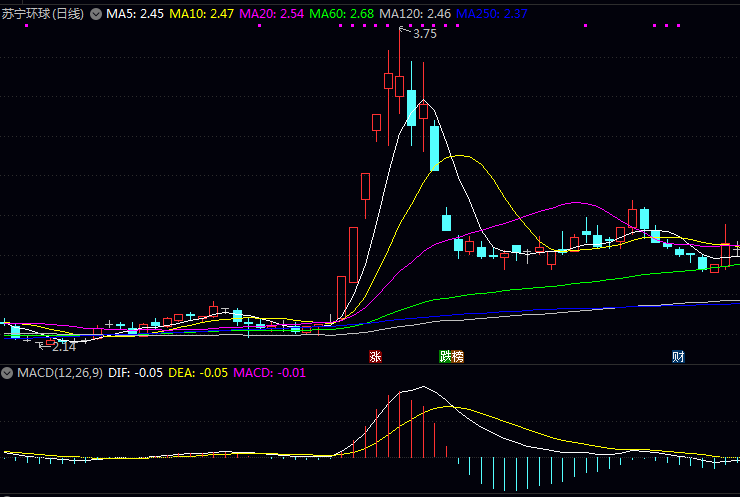Click the blue 财 financial report marker
Screen dimensions: 740x497
click(x=678, y=356)
